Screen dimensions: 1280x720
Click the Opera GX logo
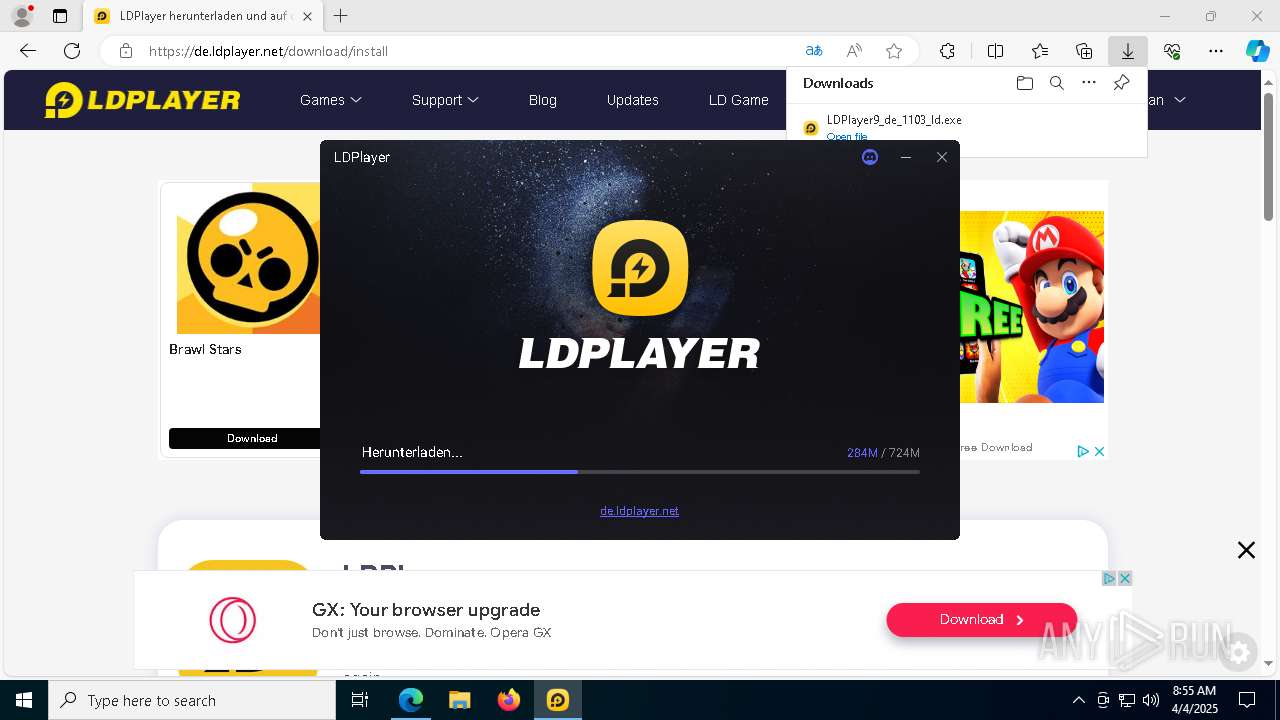click(233, 620)
